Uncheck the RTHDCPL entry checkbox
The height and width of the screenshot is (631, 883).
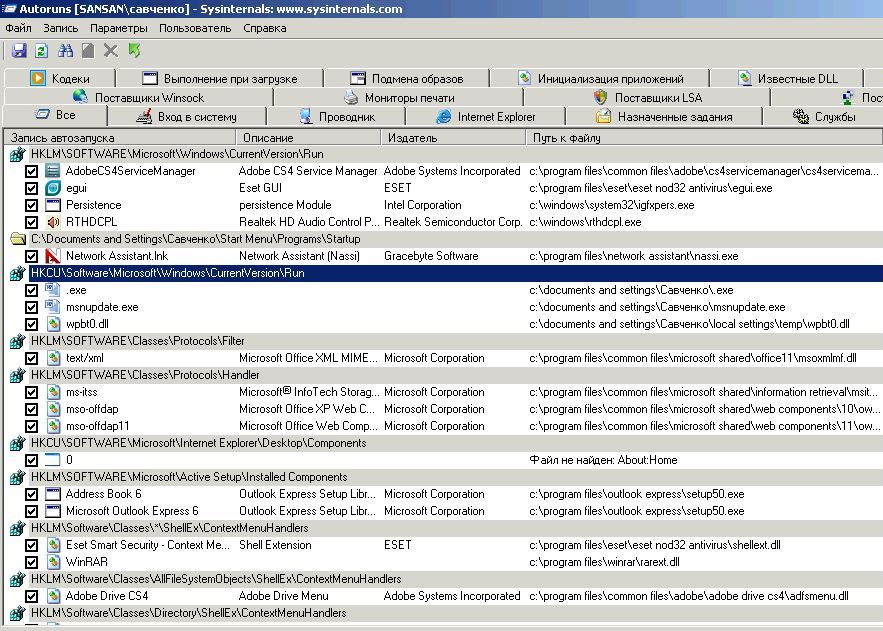pyautogui.click(x=32, y=222)
